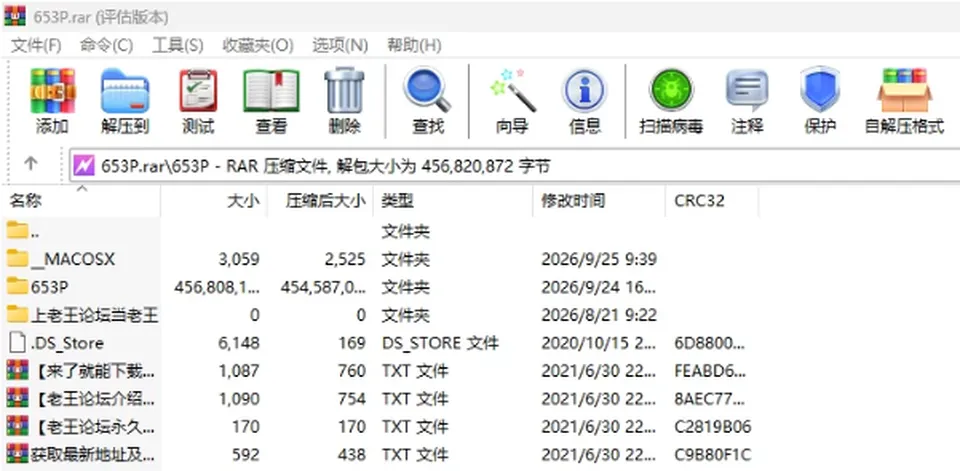
Task: Click the 2026/9/25 9:39 modified time
Action: (599, 259)
